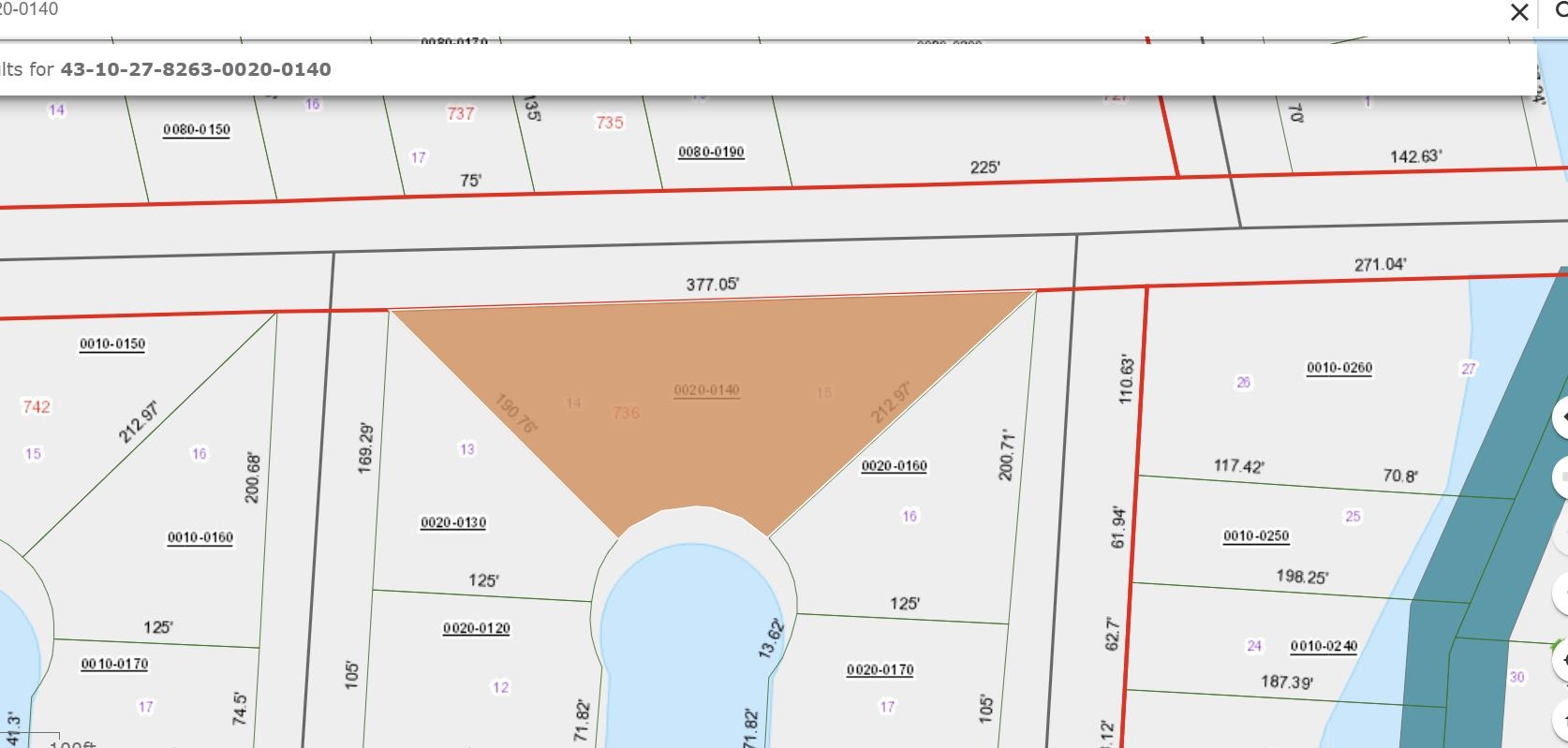Click the 187.39' dimension label

click(1287, 682)
